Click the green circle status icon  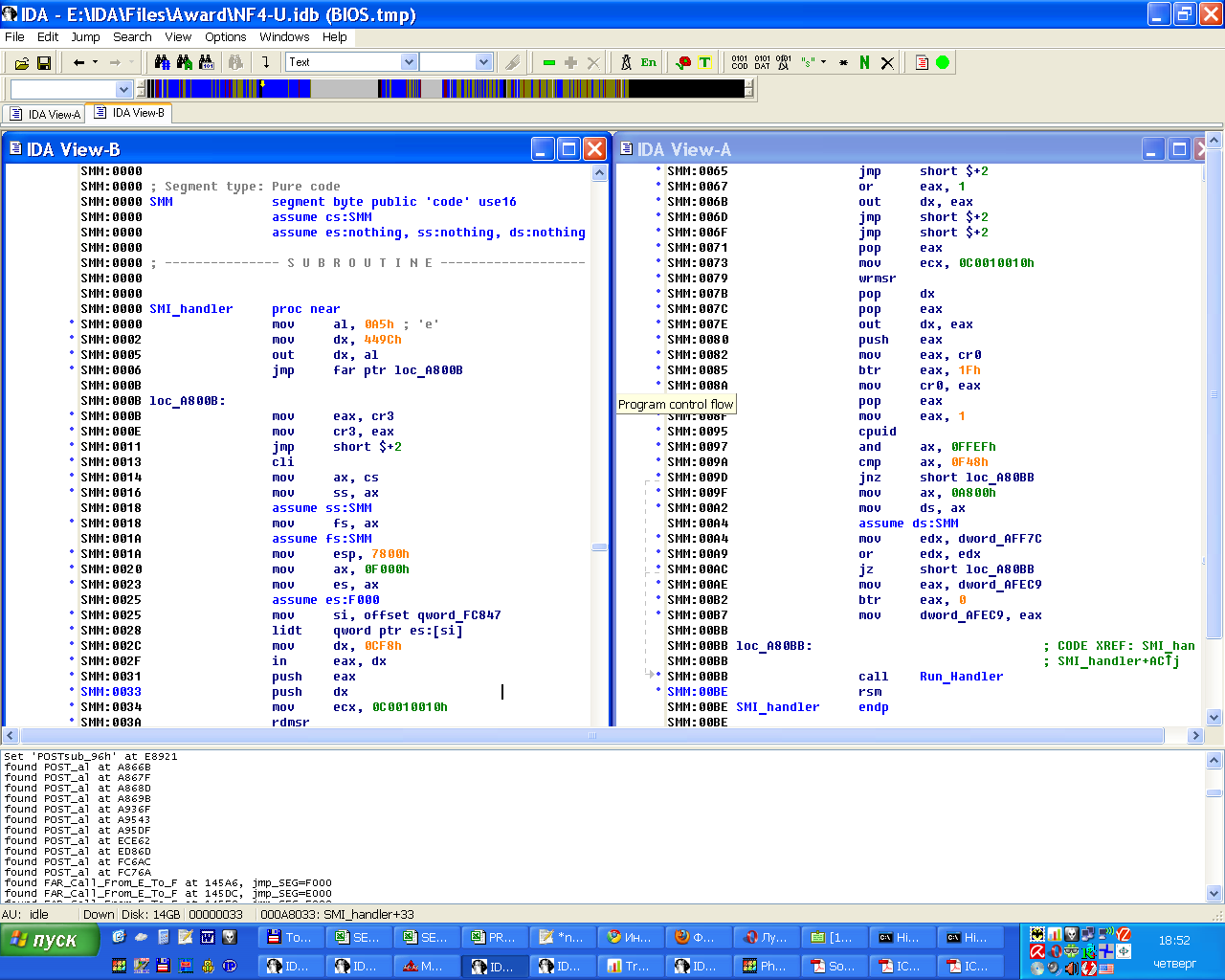pos(943,63)
